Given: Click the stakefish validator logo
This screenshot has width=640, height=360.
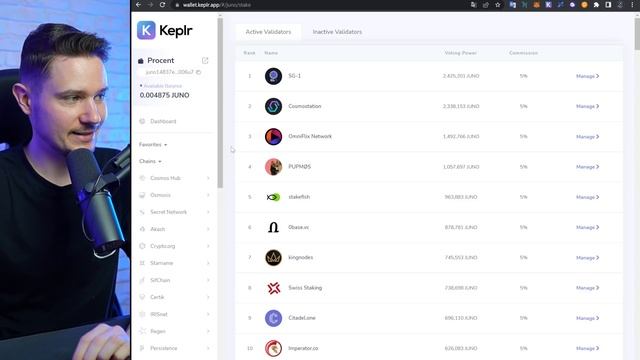Looking at the screenshot, I should [273, 197].
